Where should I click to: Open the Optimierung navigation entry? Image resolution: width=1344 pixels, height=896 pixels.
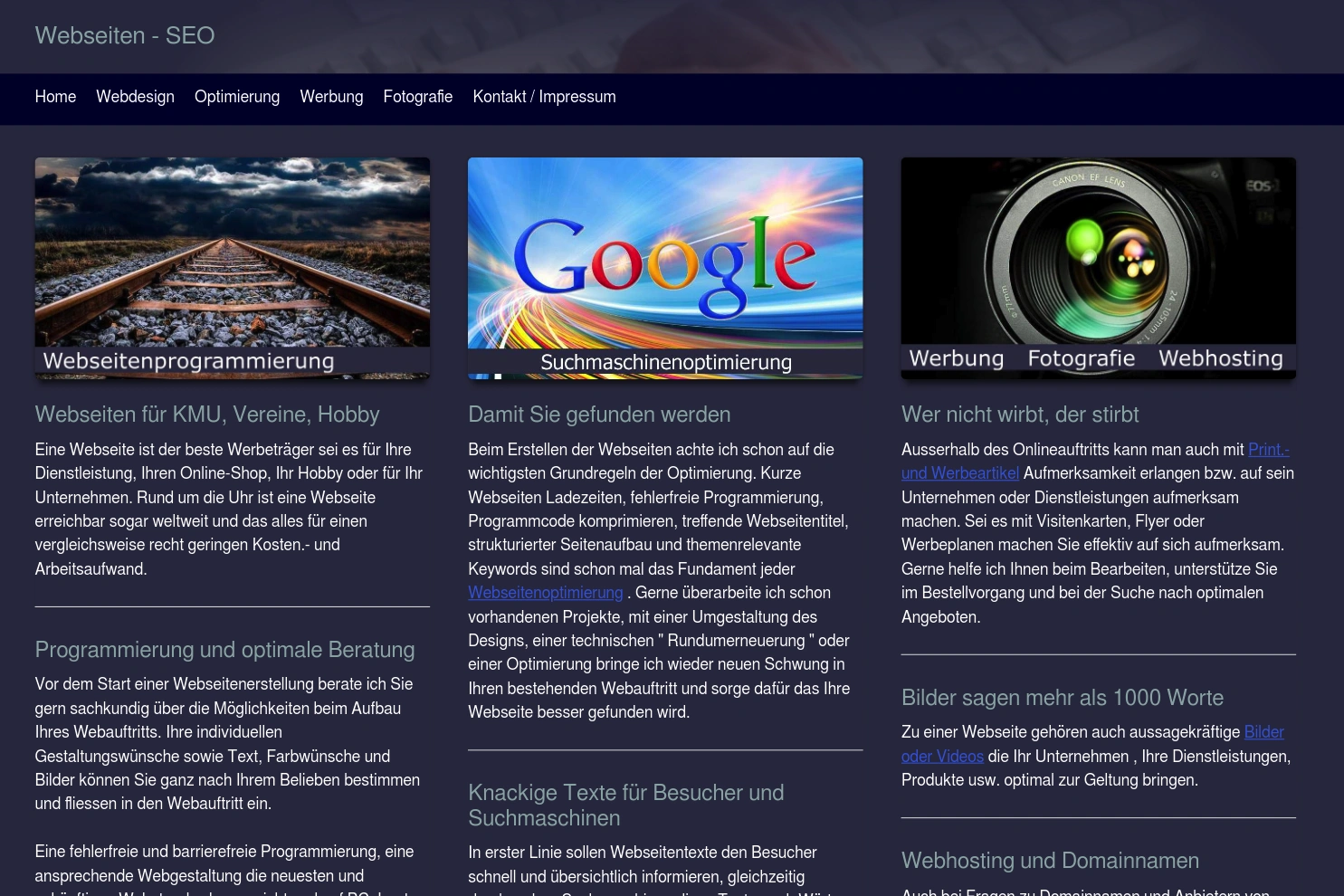[x=236, y=97]
